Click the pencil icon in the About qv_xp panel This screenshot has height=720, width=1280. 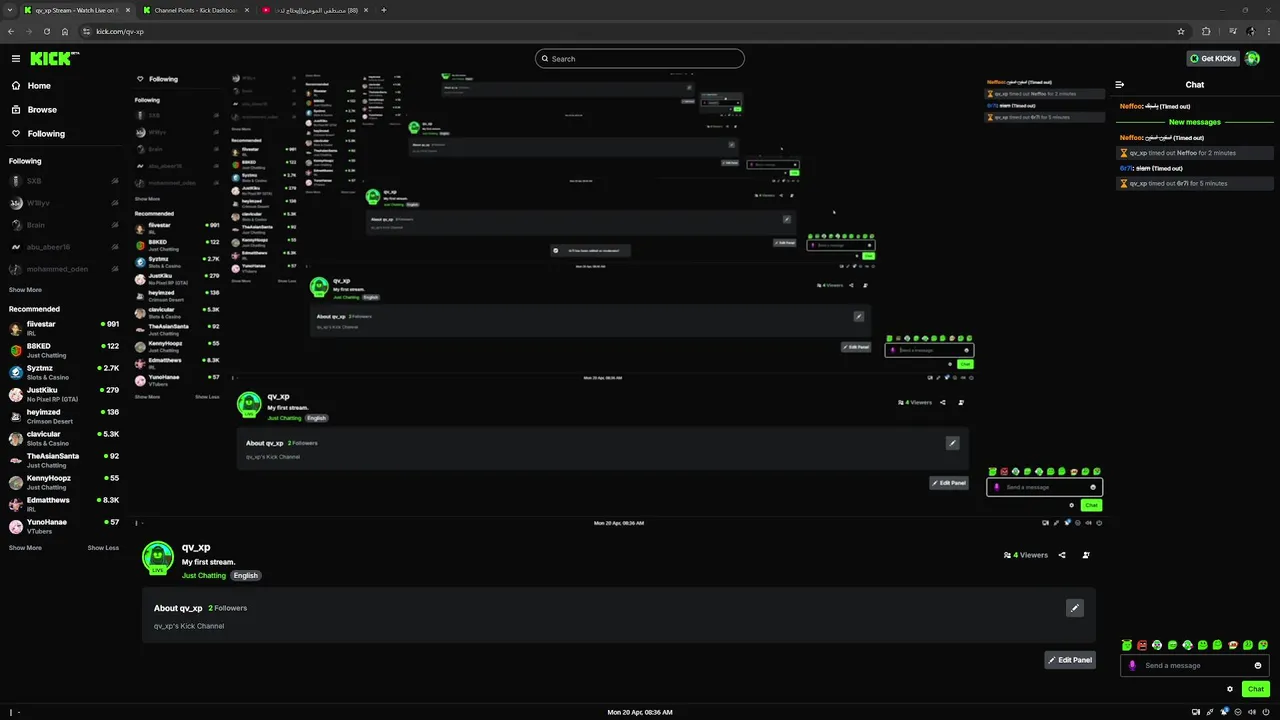pyautogui.click(x=1075, y=608)
